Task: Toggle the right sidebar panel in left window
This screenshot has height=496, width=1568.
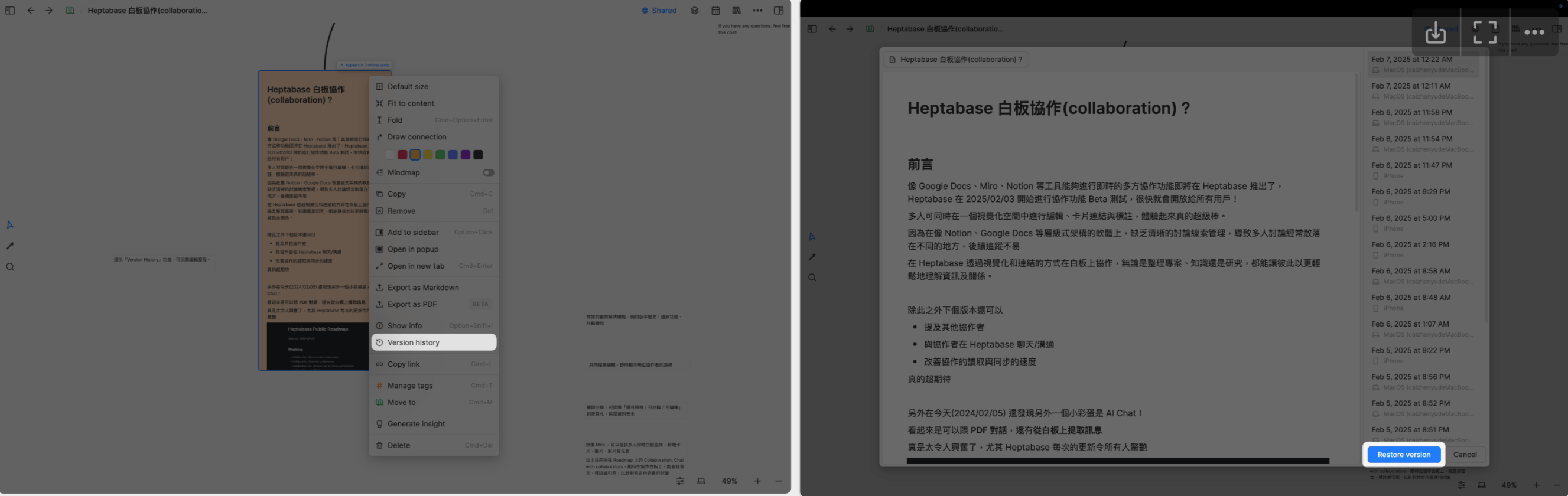Action: [779, 11]
